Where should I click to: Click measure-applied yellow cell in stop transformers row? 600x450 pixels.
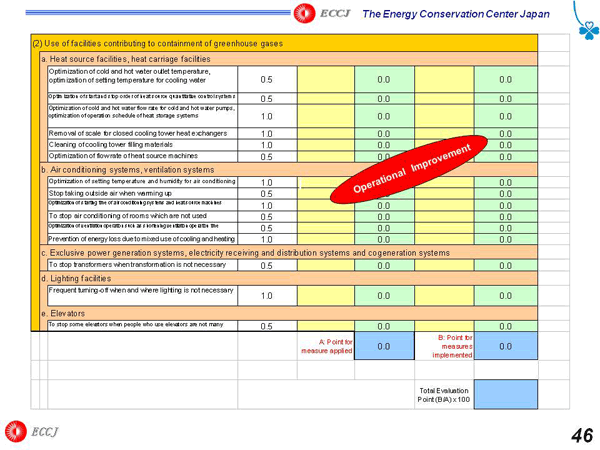click(x=326, y=265)
